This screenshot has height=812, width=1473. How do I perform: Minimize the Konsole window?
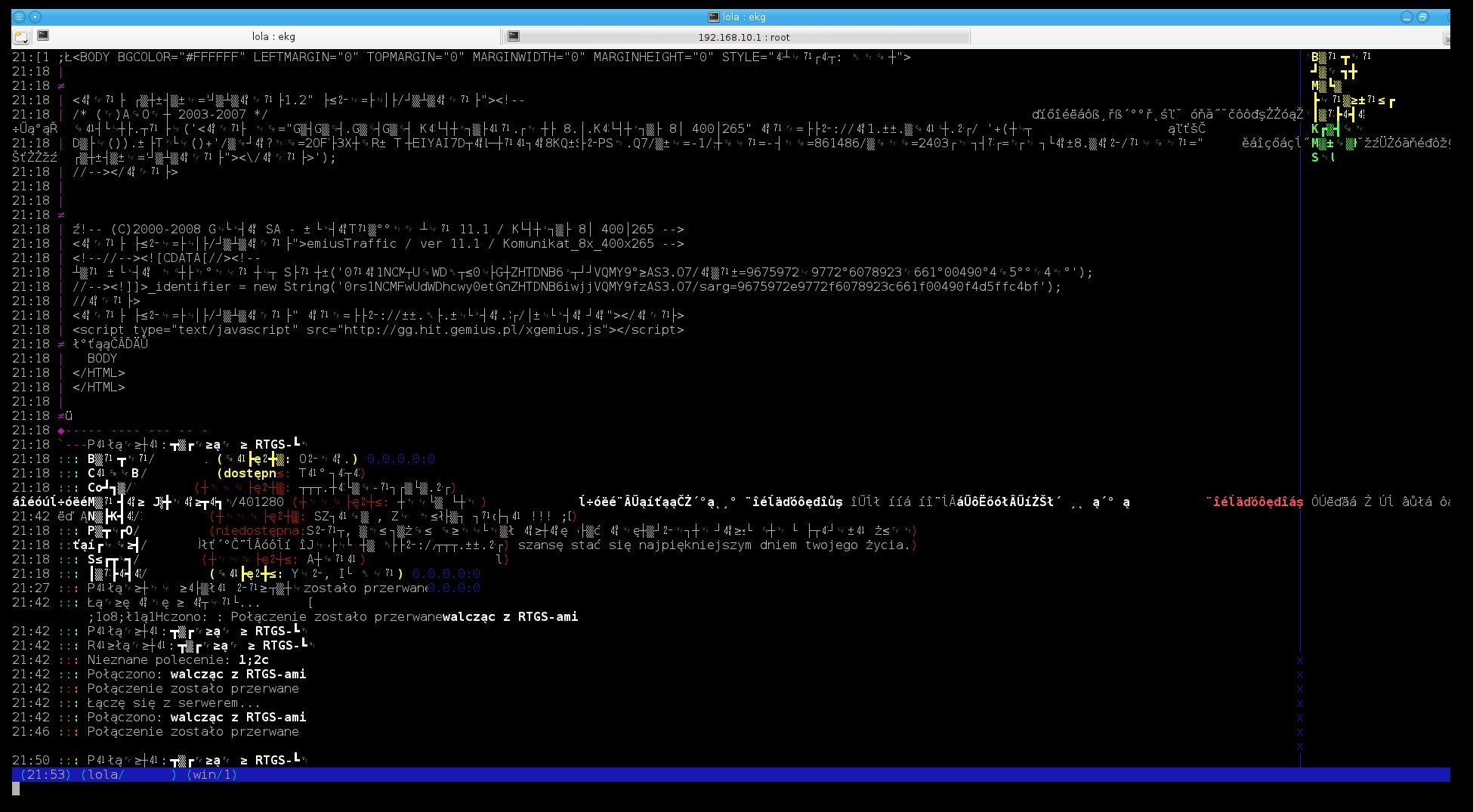[x=1407, y=17]
